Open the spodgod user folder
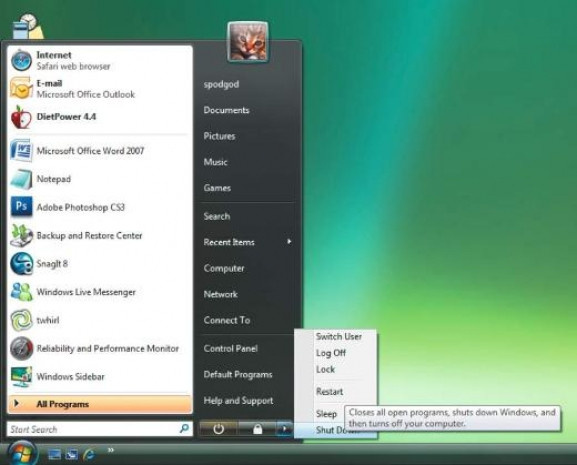The image size is (577, 465). pos(222,84)
